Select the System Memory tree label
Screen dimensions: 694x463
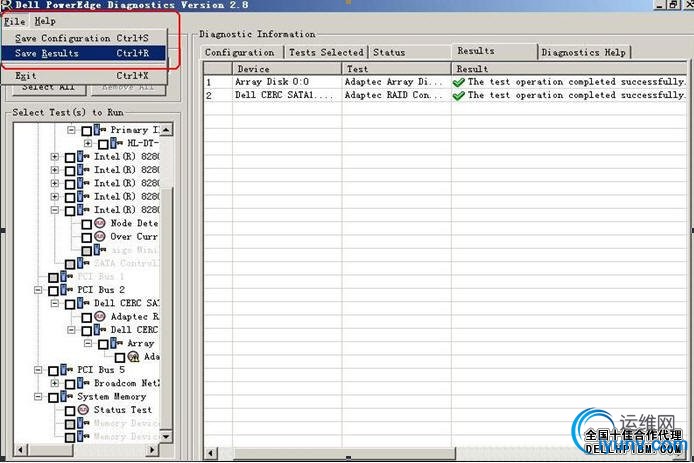tap(112, 397)
